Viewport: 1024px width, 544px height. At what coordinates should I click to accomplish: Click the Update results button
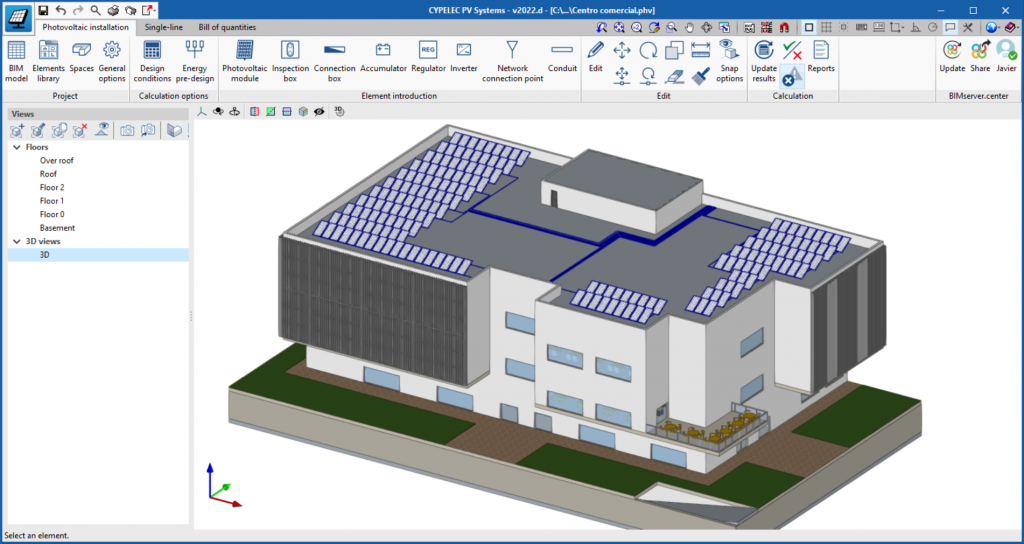pyautogui.click(x=764, y=58)
